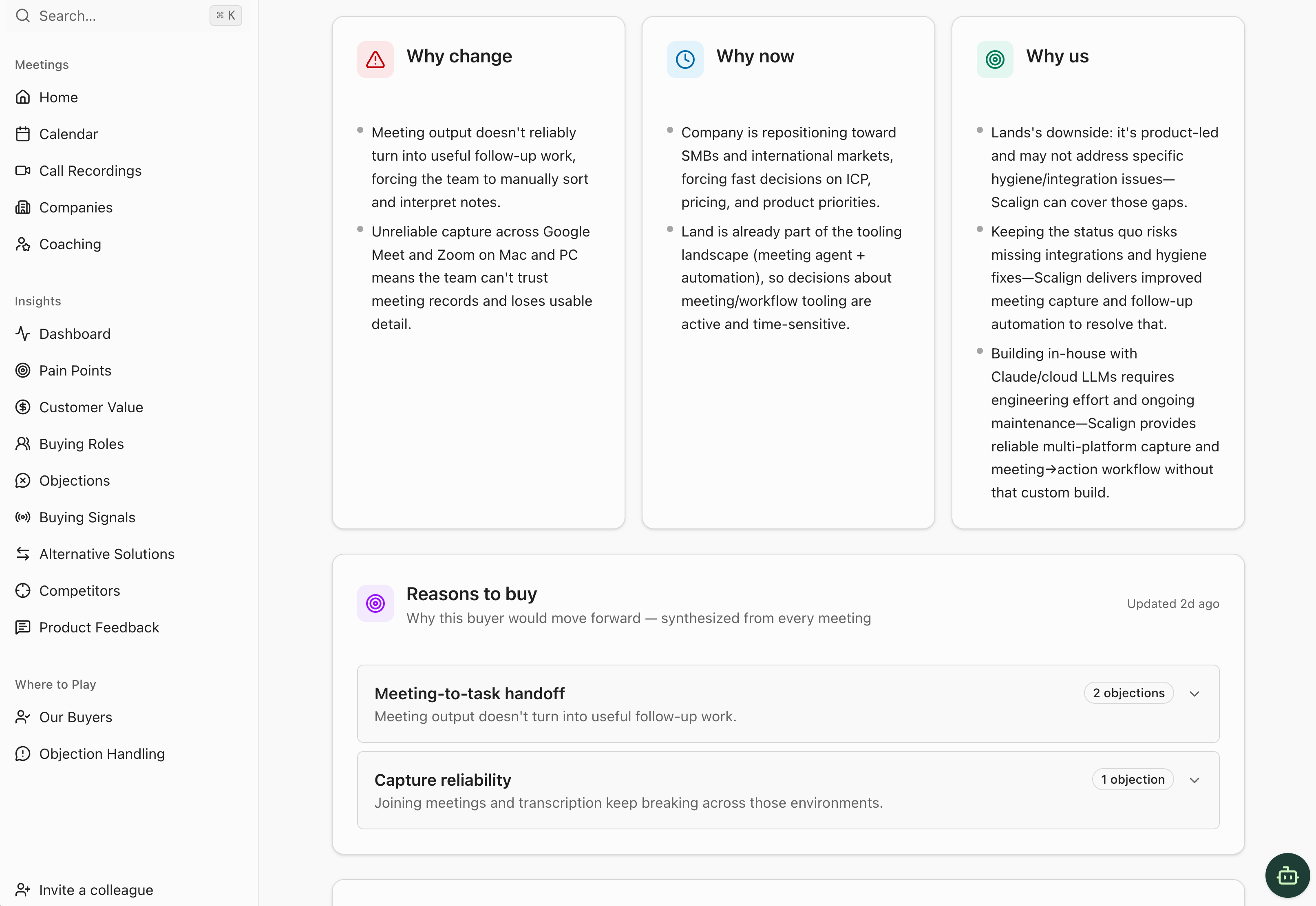Click the Why change heading
The height and width of the screenshot is (906, 1316).
(x=459, y=56)
